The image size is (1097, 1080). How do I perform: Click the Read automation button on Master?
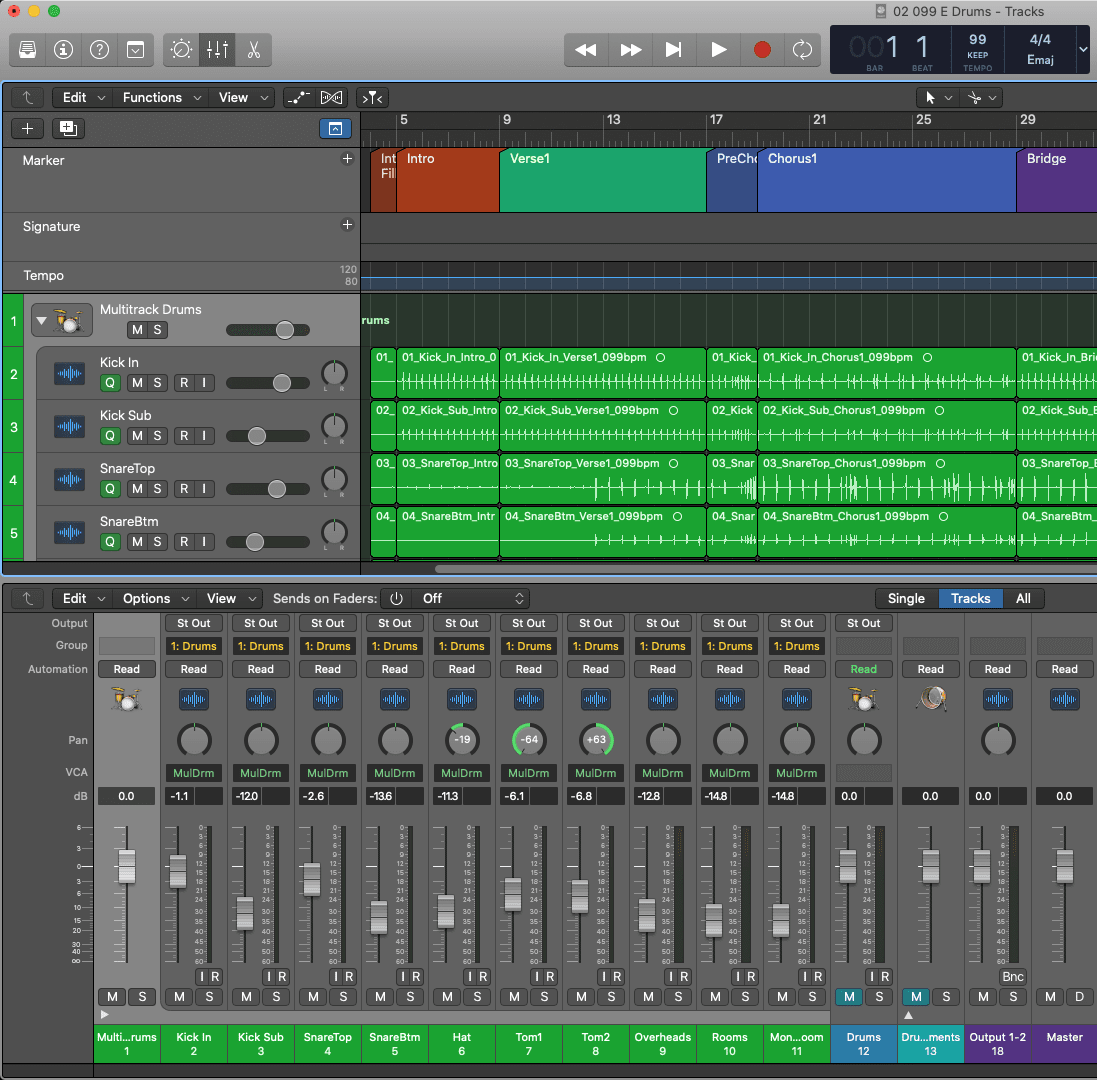(1064, 669)
